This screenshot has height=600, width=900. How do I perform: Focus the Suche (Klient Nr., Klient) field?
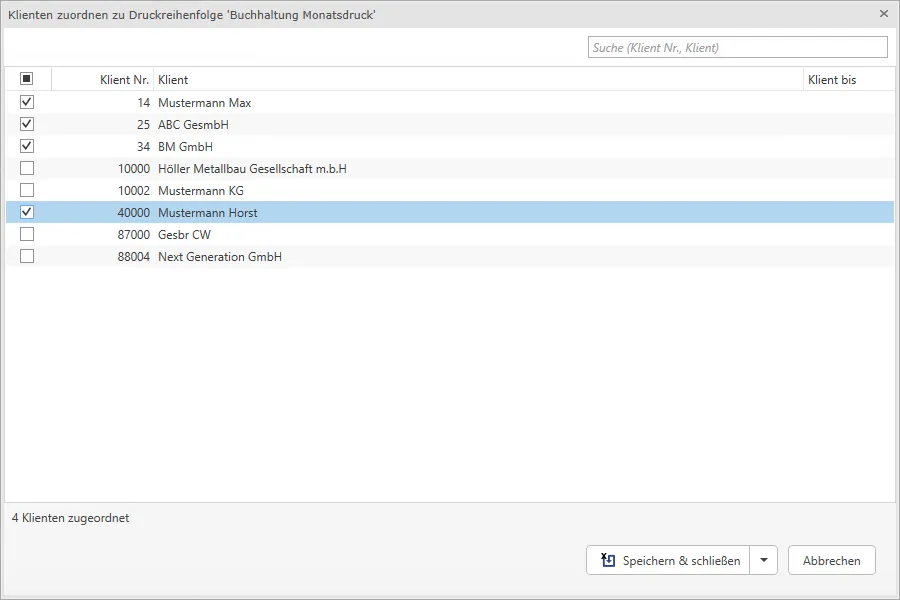[738, 48]
